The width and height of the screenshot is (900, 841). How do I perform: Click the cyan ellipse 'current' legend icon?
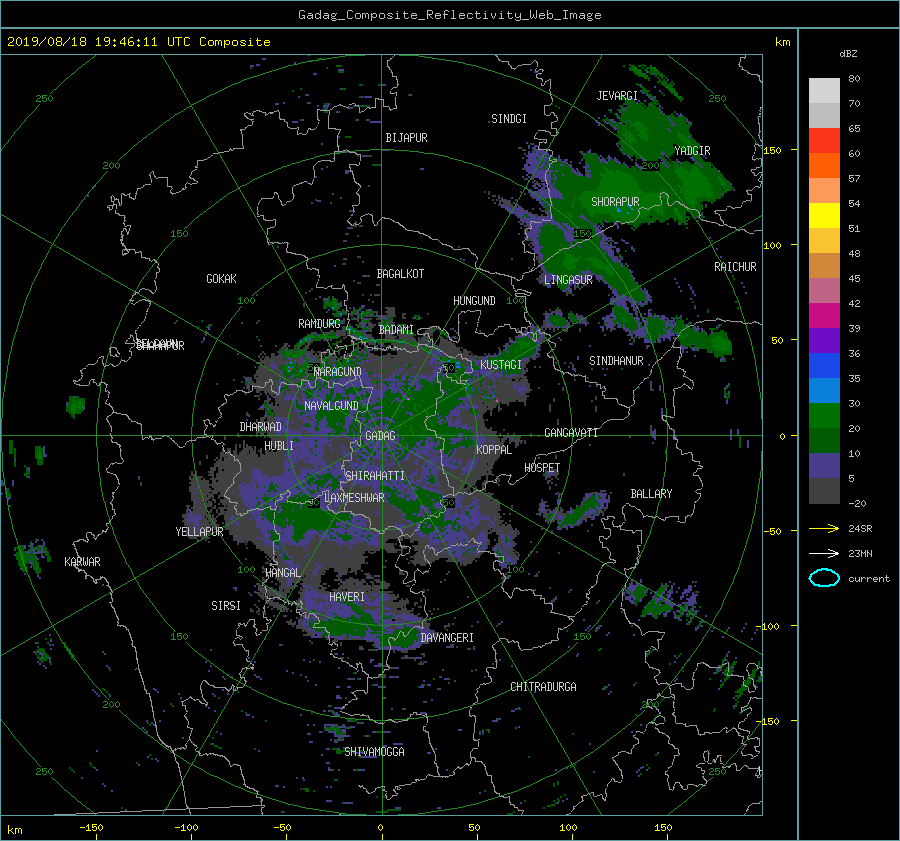(x=824, y=578)
